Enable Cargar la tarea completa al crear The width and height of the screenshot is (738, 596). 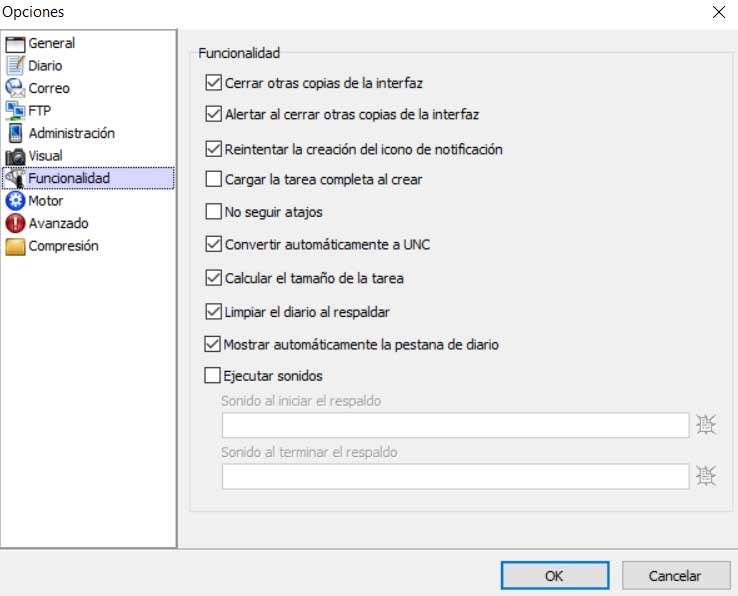(x=212, y=180)
